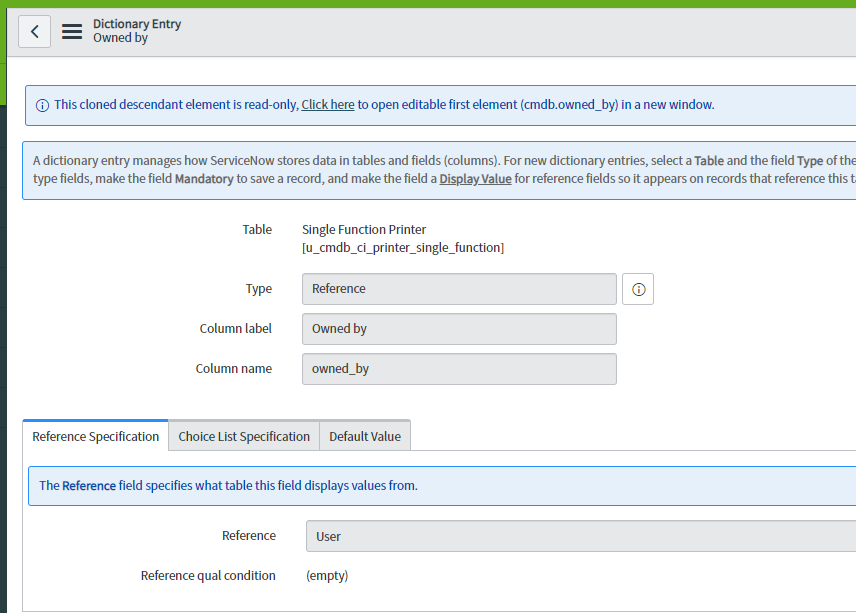Open the Default Value tab
Viewport: 856px width, 613px height.
(x=365, y=436)
